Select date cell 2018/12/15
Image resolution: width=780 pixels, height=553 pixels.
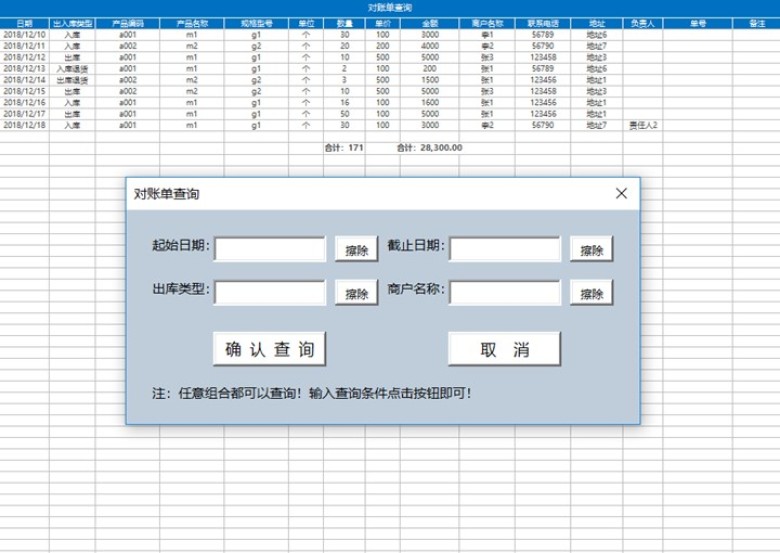coord(24,92)
